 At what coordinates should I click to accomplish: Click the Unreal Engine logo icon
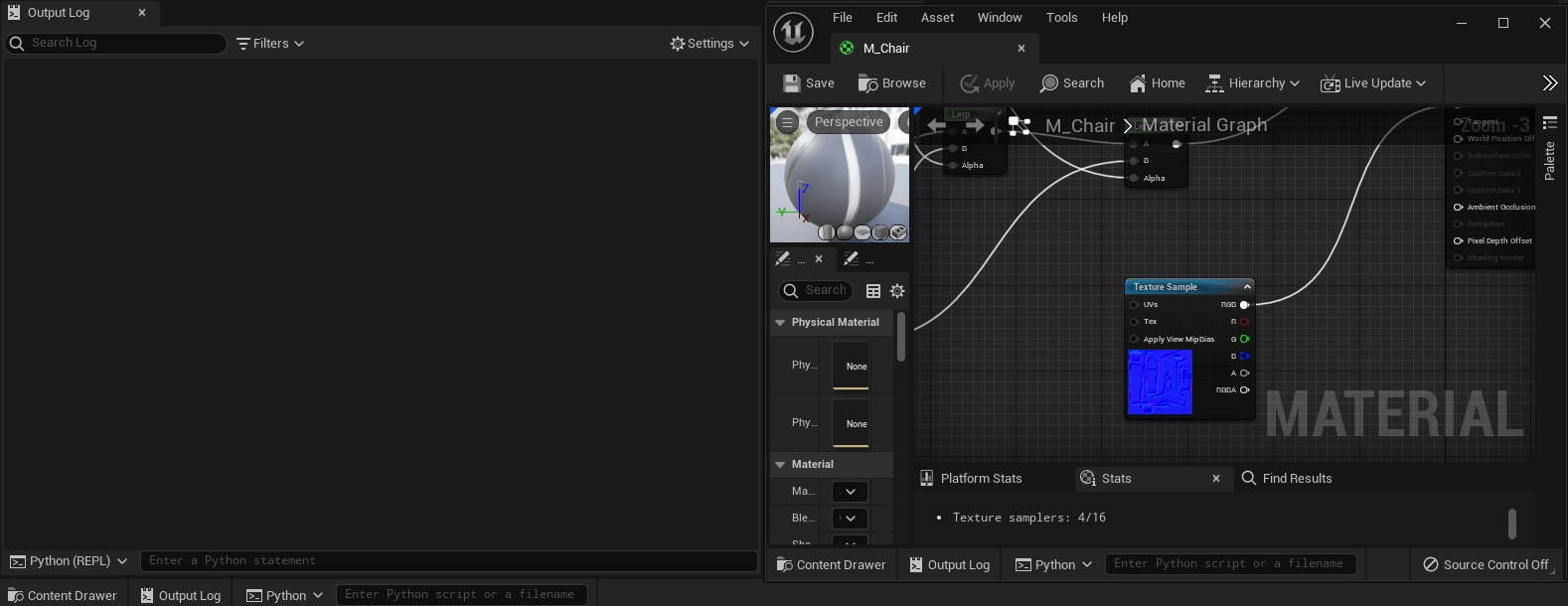coord(793,33)
